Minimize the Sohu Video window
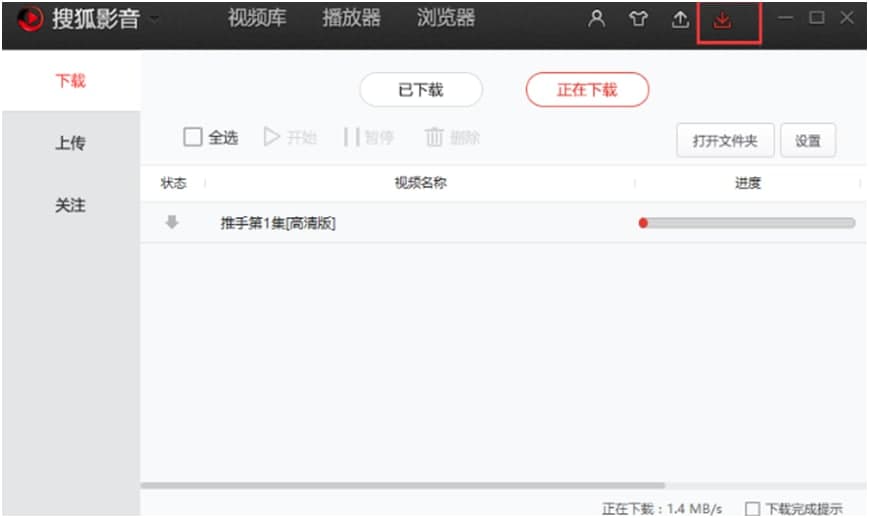Viewport: 869px width, 518px height. (x=785, y=18)
